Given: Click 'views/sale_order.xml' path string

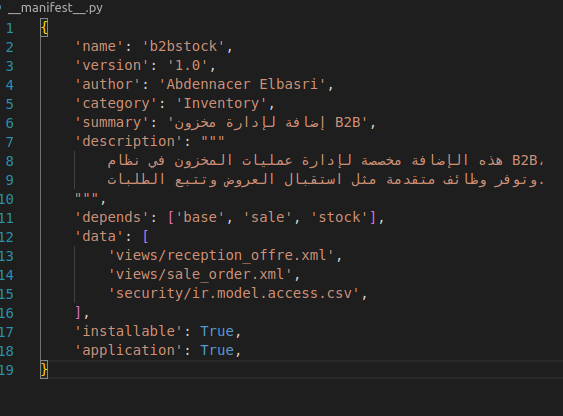Looking at the screenshot, I should pos(200,275).
